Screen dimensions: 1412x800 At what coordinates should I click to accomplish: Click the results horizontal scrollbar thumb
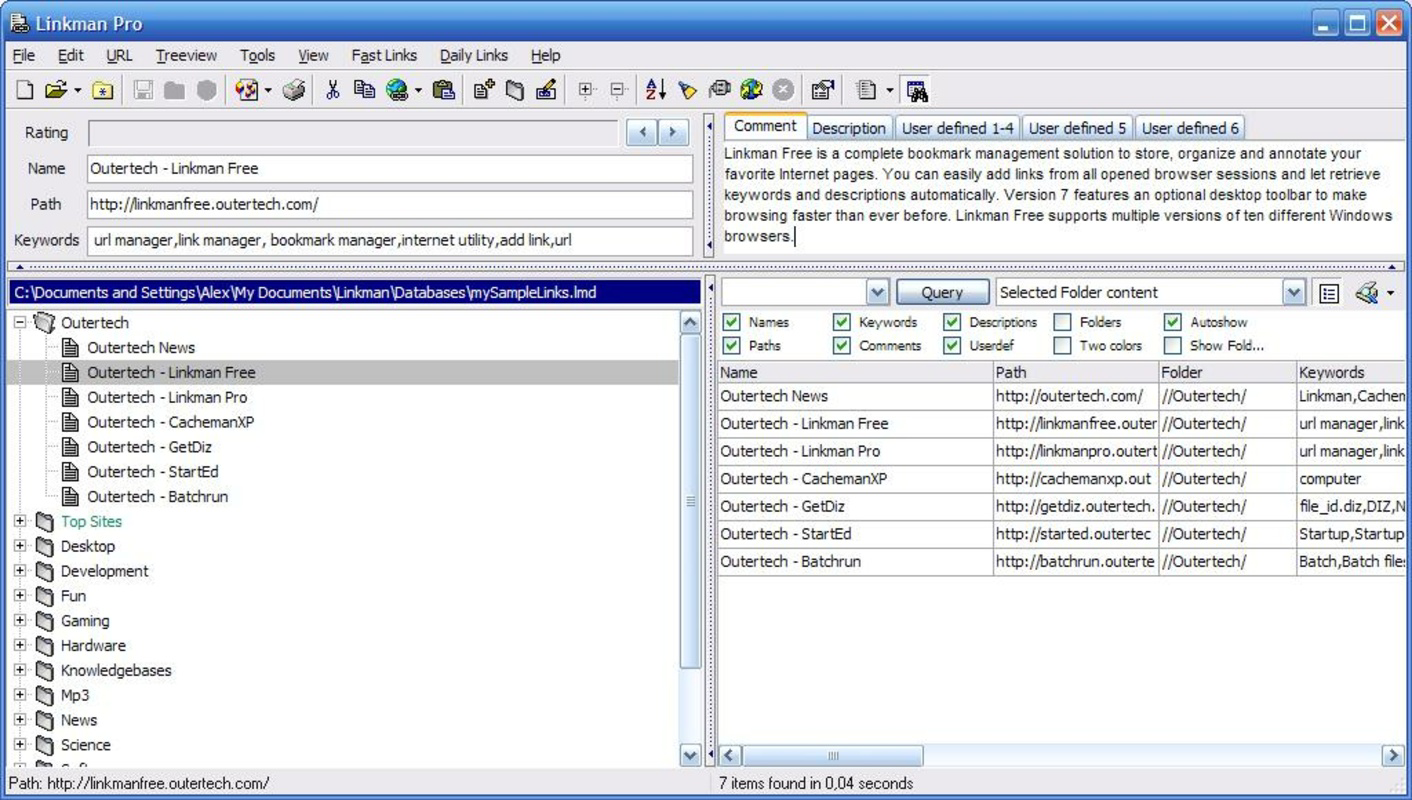pyautogui.click(x=832, y=756)
